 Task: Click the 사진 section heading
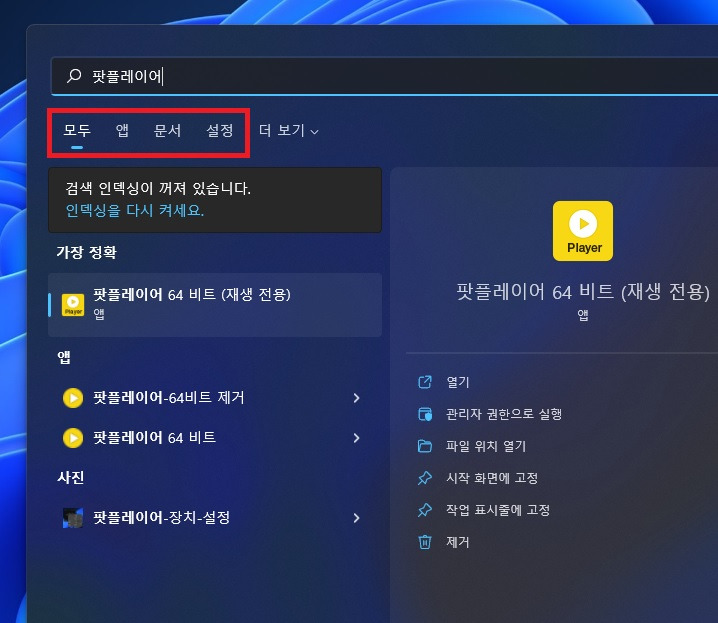[71, 477]
